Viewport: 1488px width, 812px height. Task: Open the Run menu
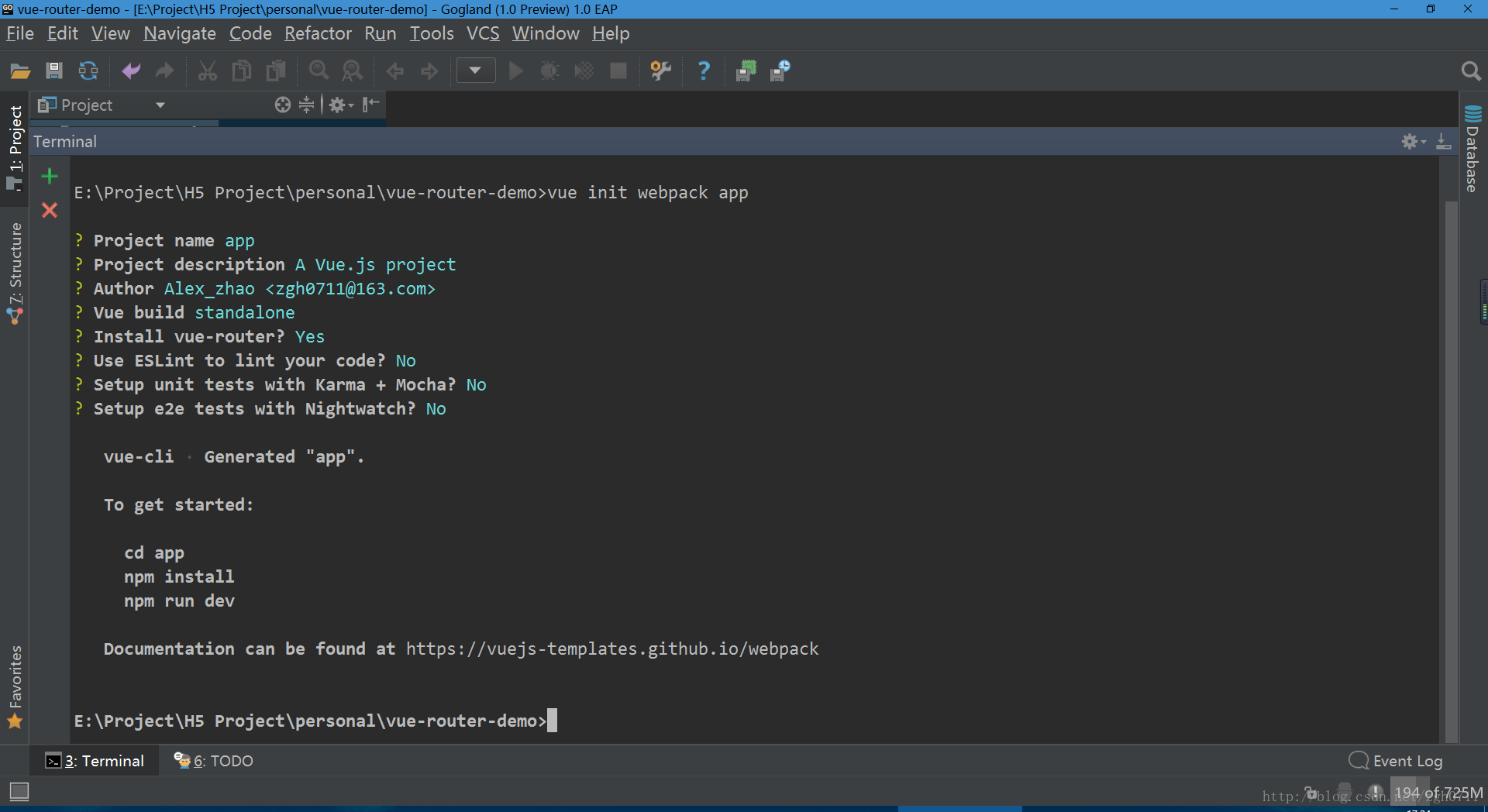tap(381, 33)
